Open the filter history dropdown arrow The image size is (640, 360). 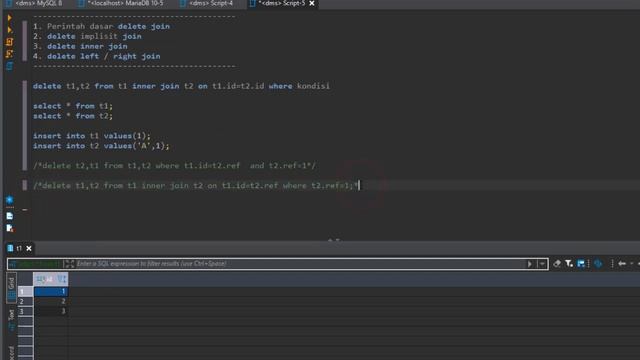coord(542,264)
